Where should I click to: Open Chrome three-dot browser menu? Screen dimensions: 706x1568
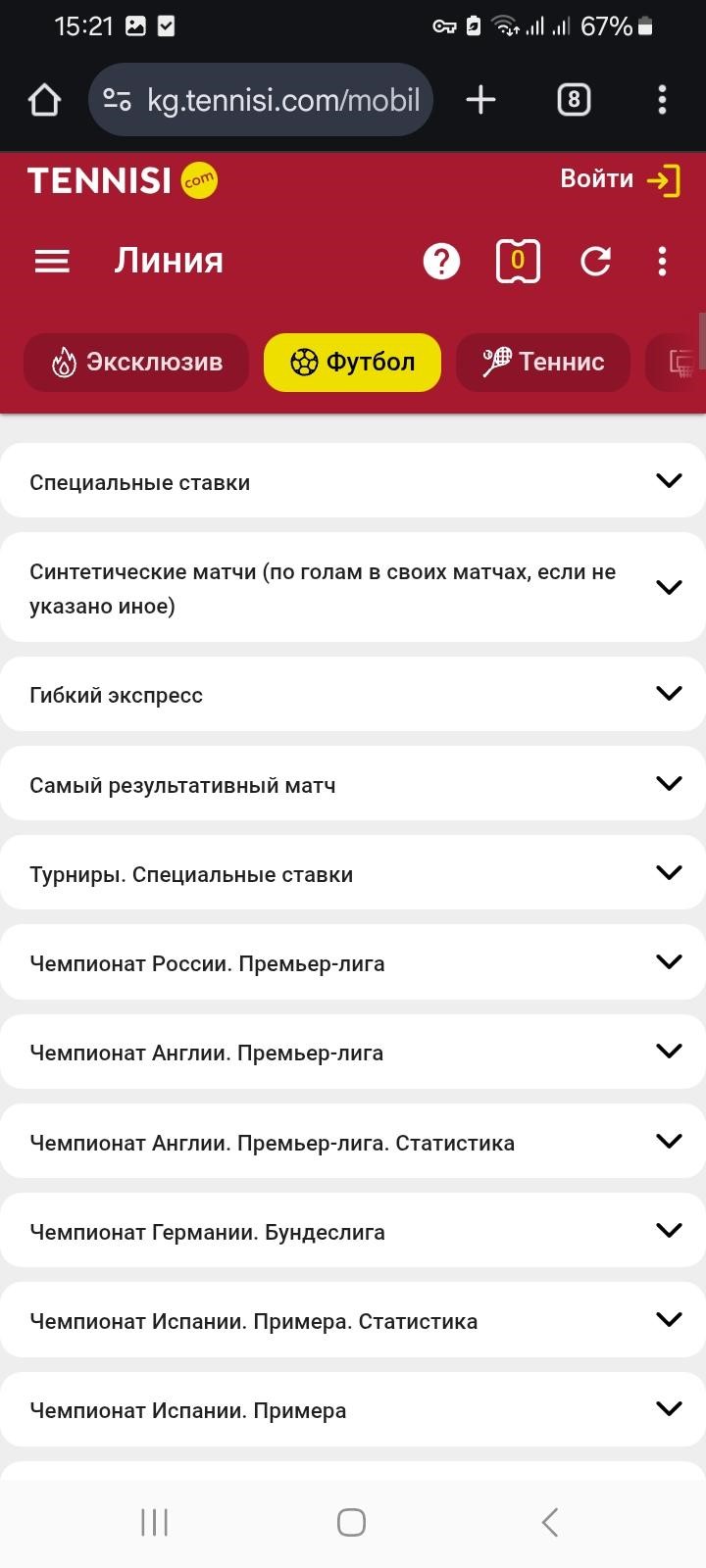click(662, 100)
